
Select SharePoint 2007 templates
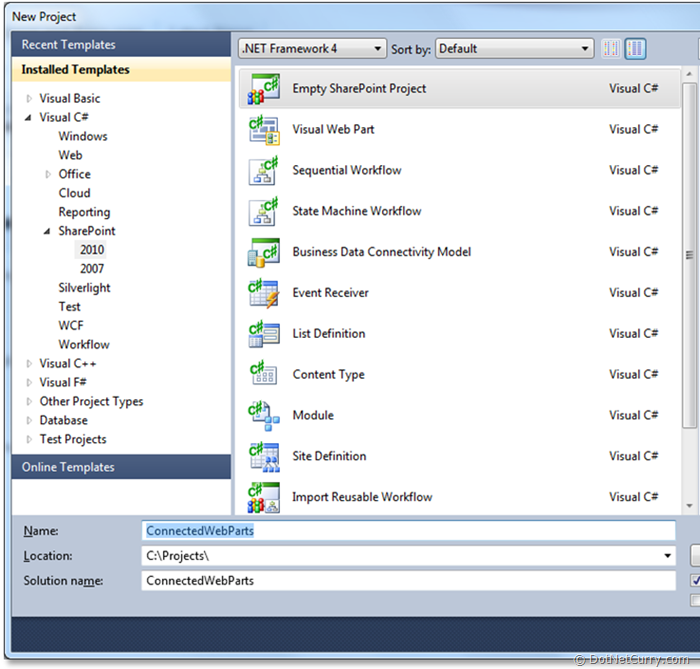(92, 269)
